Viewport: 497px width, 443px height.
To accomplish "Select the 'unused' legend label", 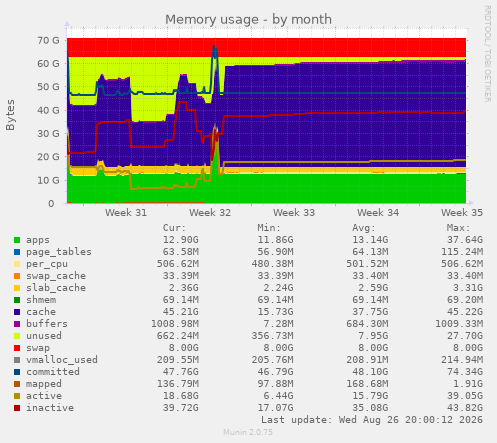I will coord(44,336).
